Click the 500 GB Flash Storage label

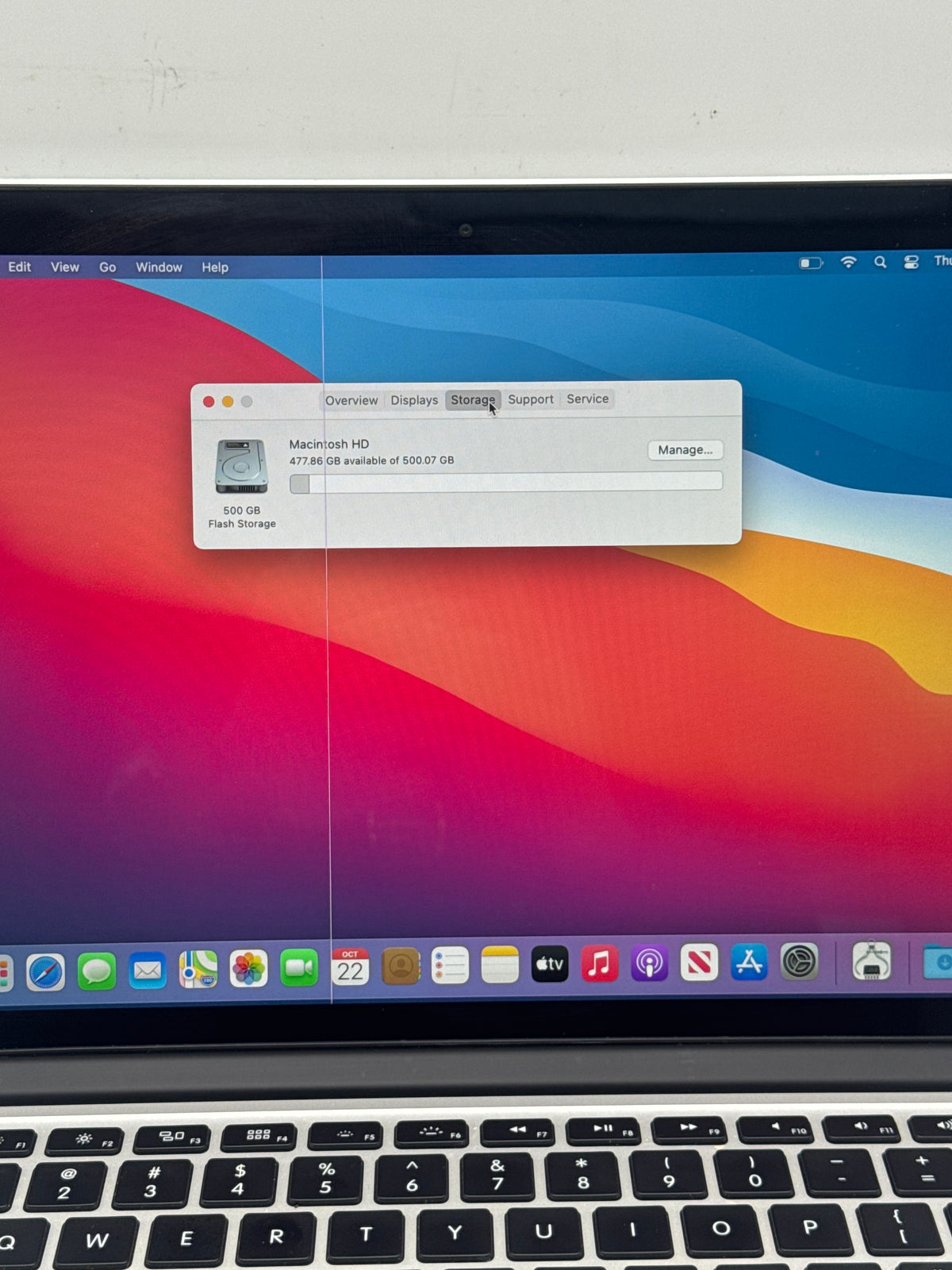click(x=242, y=517)
